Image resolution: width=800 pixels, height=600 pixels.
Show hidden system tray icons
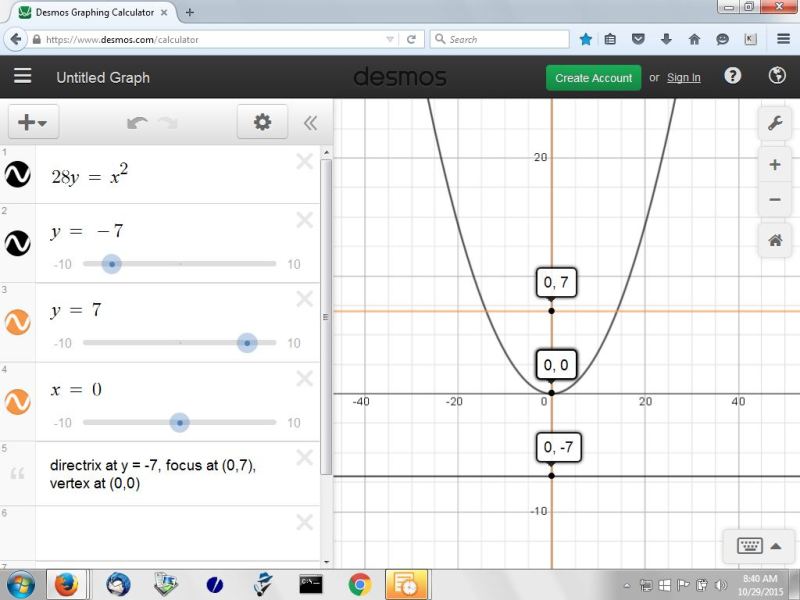[627, 585]
